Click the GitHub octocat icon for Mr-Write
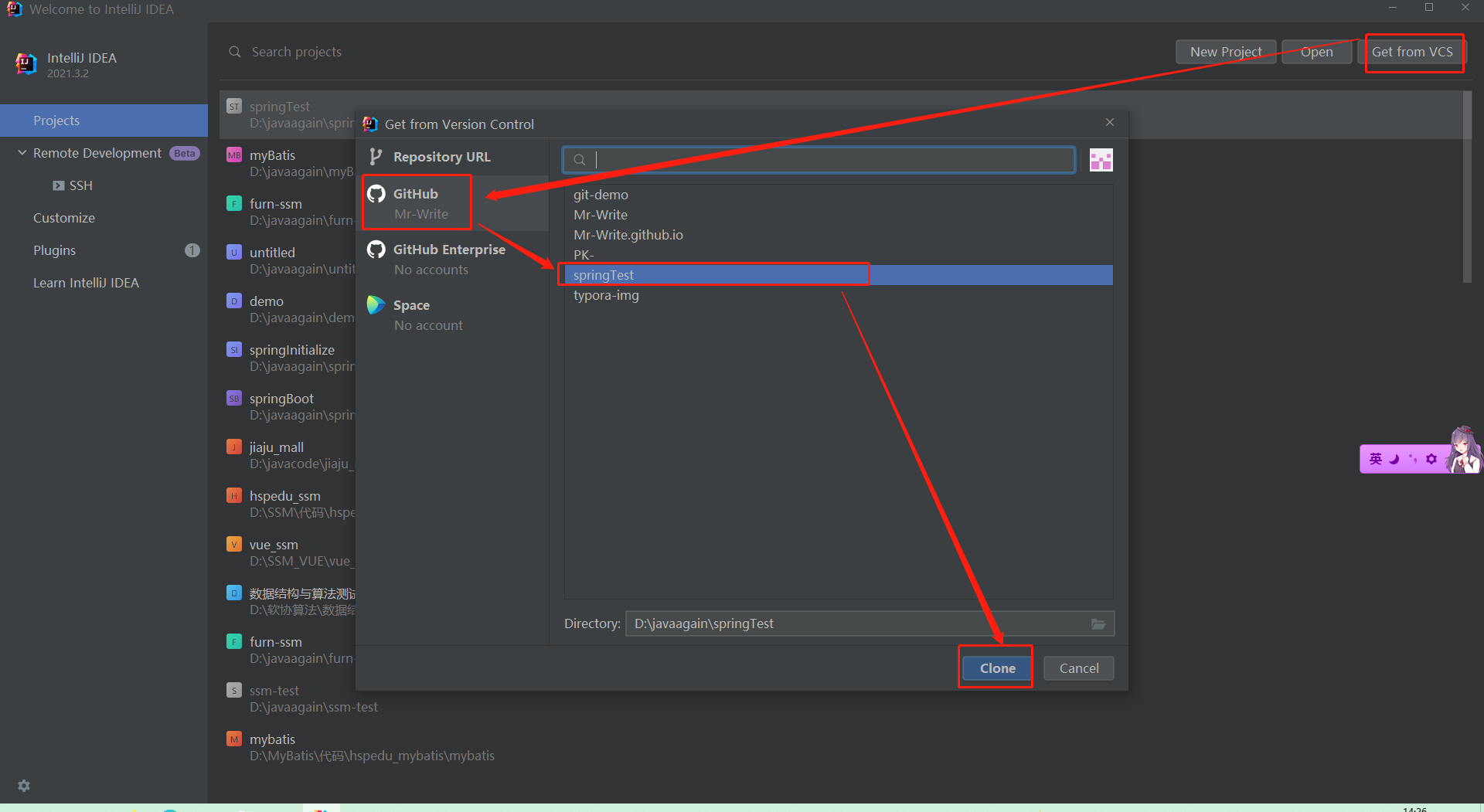The height and width of the screenshot is (812, 1484). pyautogui.click(x=376, y=194)
